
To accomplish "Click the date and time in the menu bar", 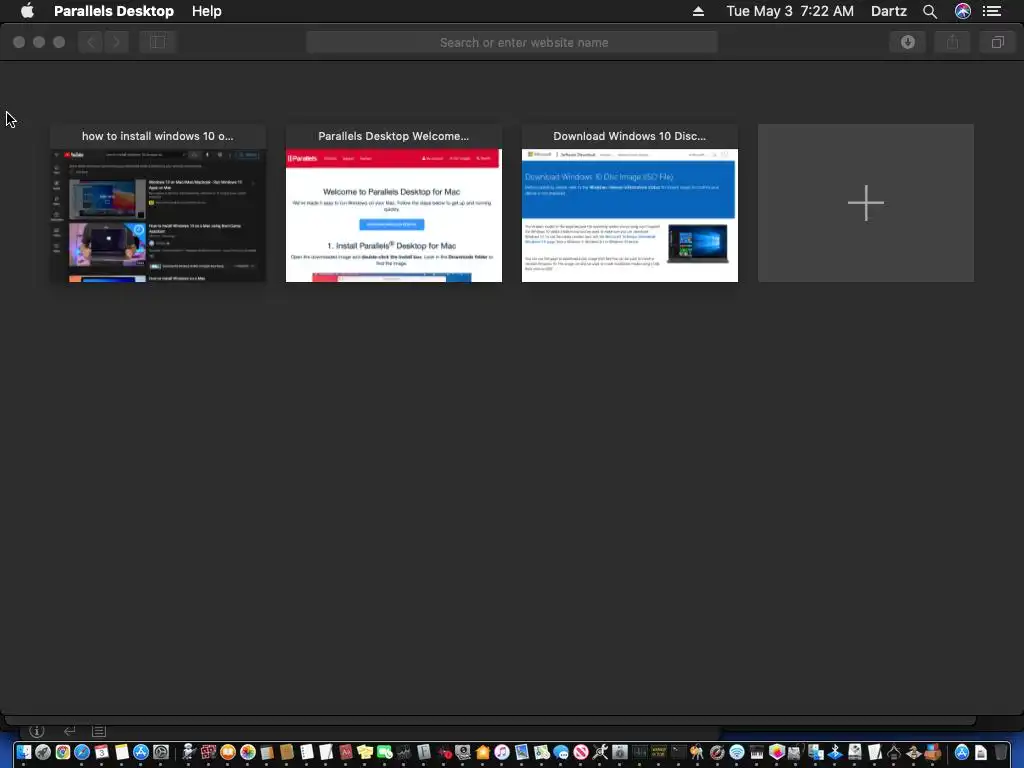I will [790, 11].
